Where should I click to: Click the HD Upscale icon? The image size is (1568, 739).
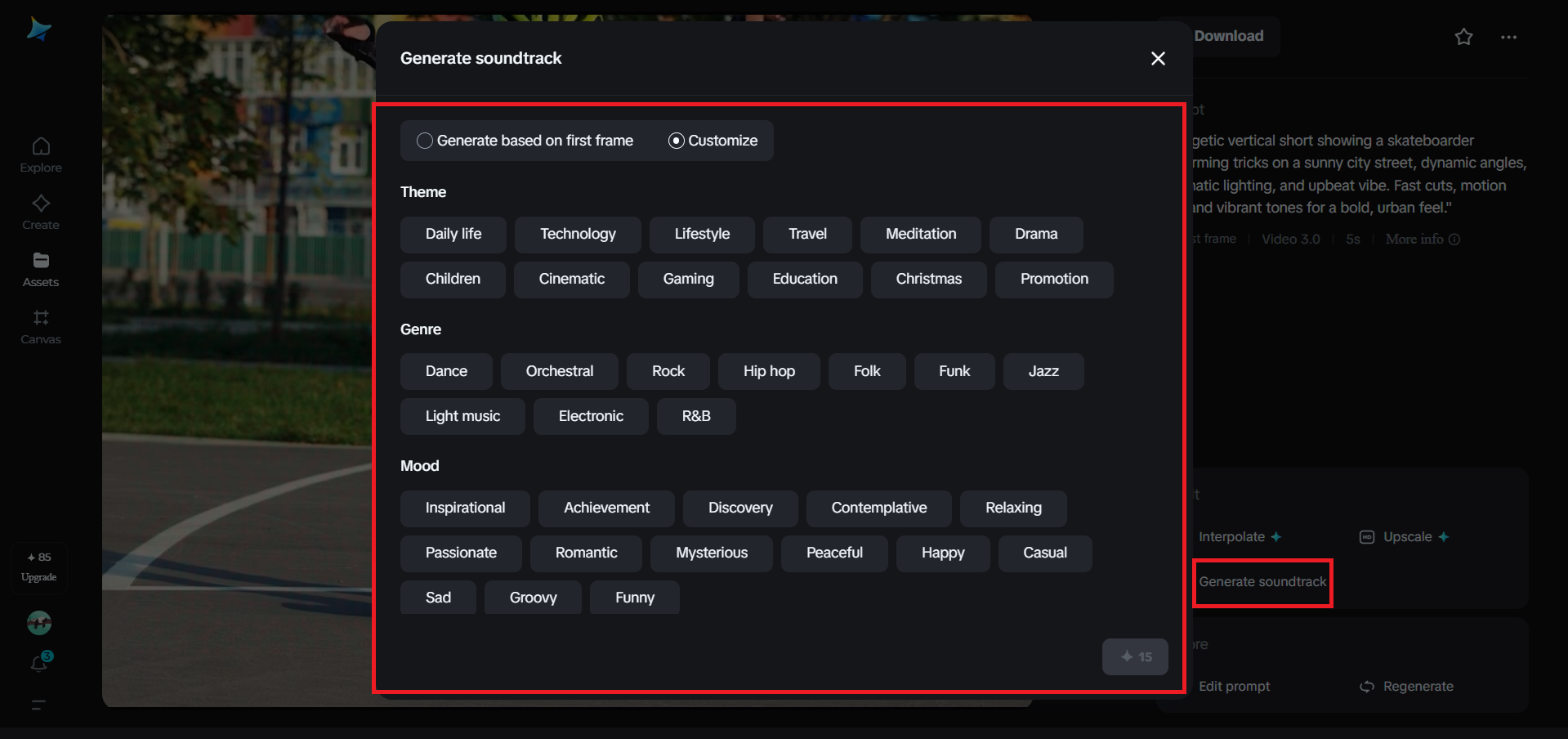[x=1365, y=537]
